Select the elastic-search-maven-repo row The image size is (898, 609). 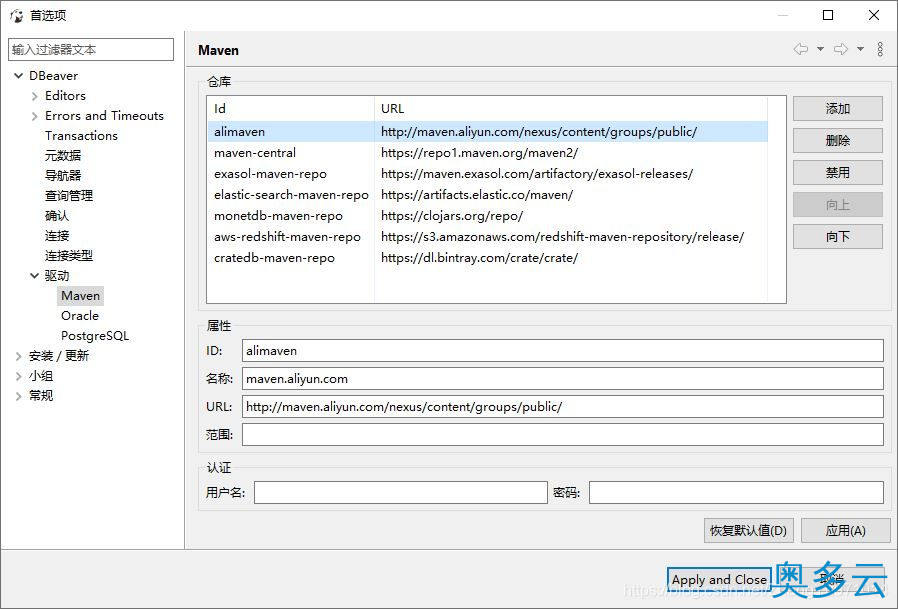click(487, 195)
